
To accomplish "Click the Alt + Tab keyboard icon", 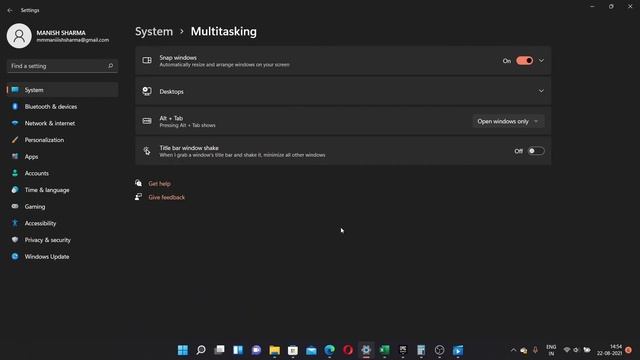I will click(x=147, y=121).
